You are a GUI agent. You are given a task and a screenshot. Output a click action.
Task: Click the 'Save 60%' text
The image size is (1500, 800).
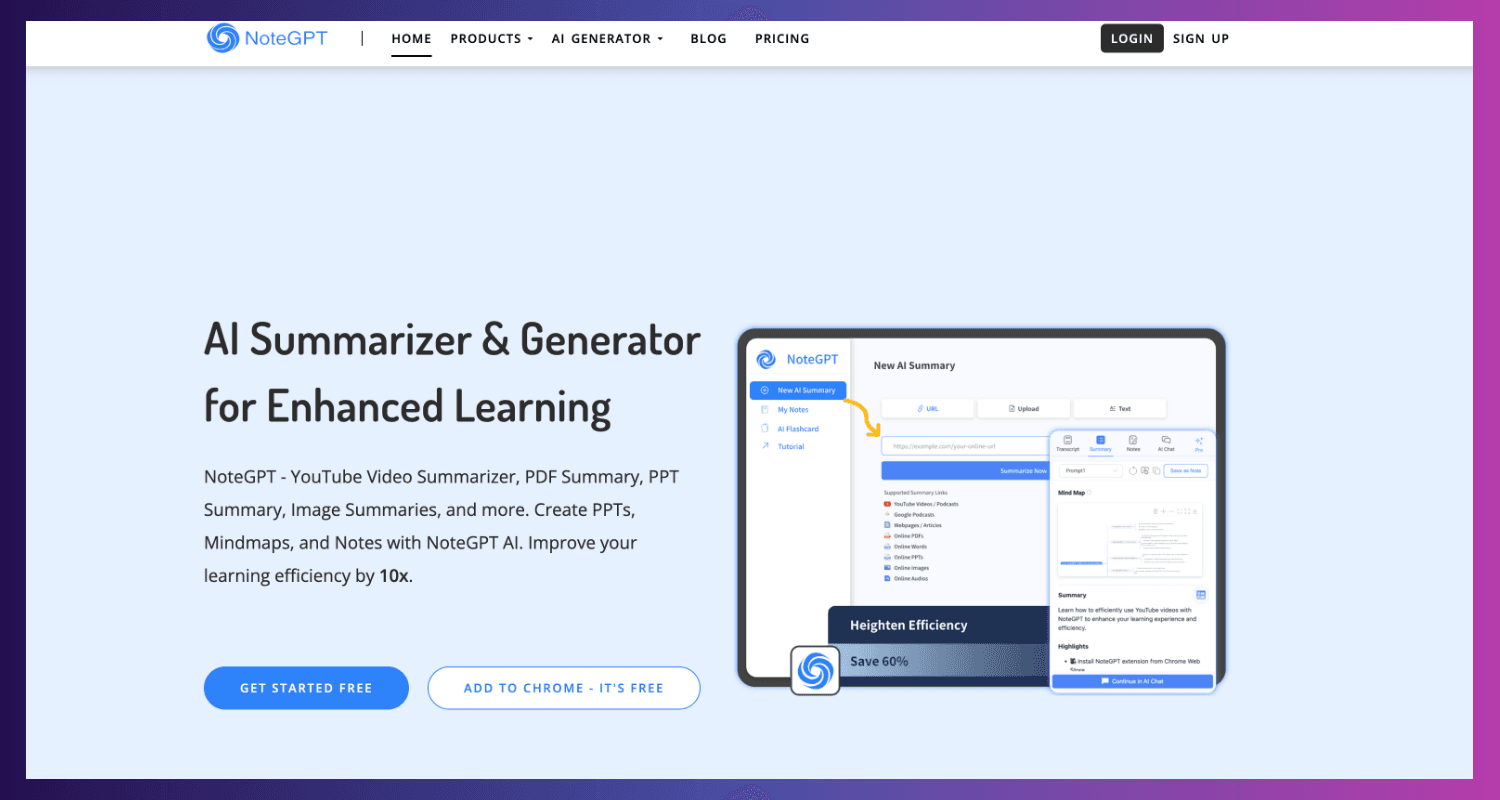click(x=879, y=661)
